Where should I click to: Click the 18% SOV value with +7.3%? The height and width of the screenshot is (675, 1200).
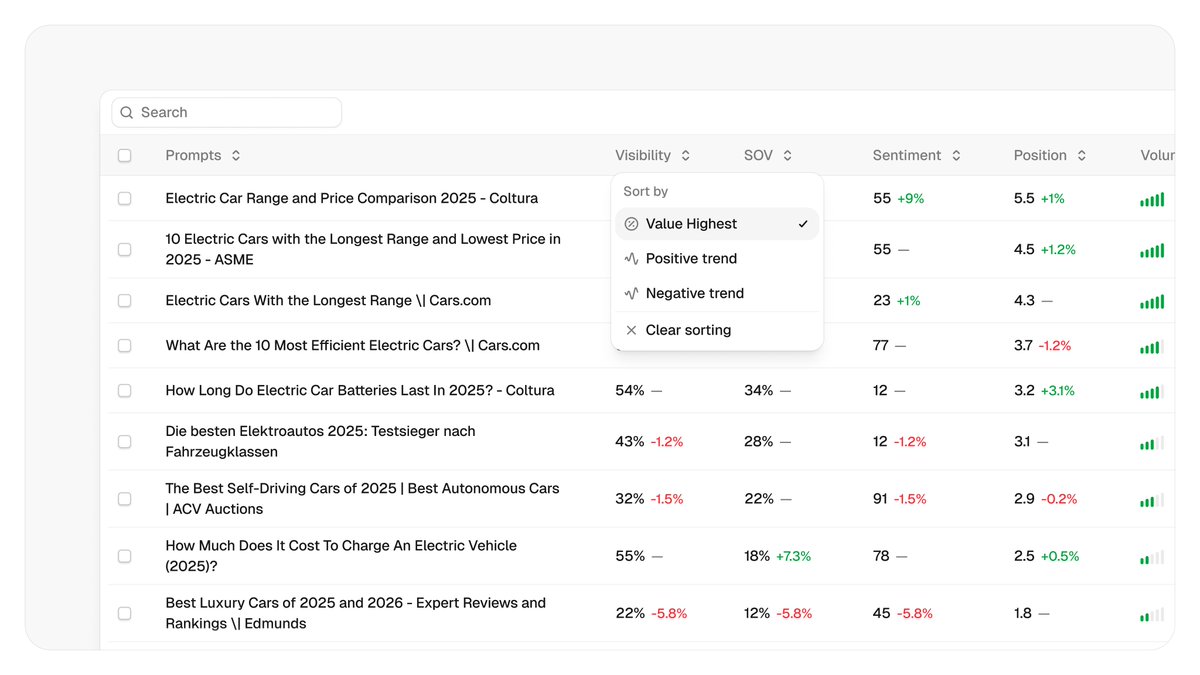[757, 556]
